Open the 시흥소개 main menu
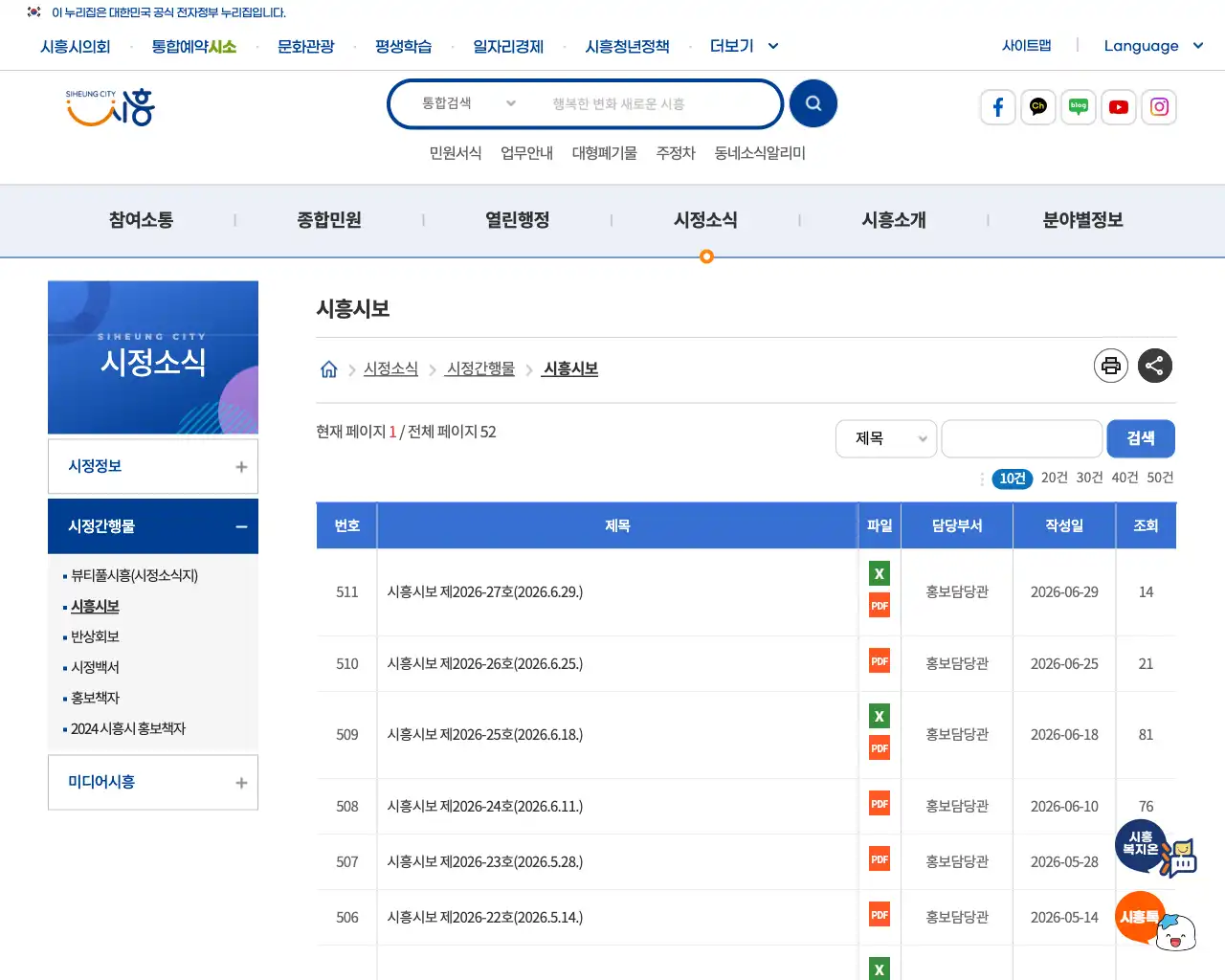1225x980 pixels. [894, 220]
